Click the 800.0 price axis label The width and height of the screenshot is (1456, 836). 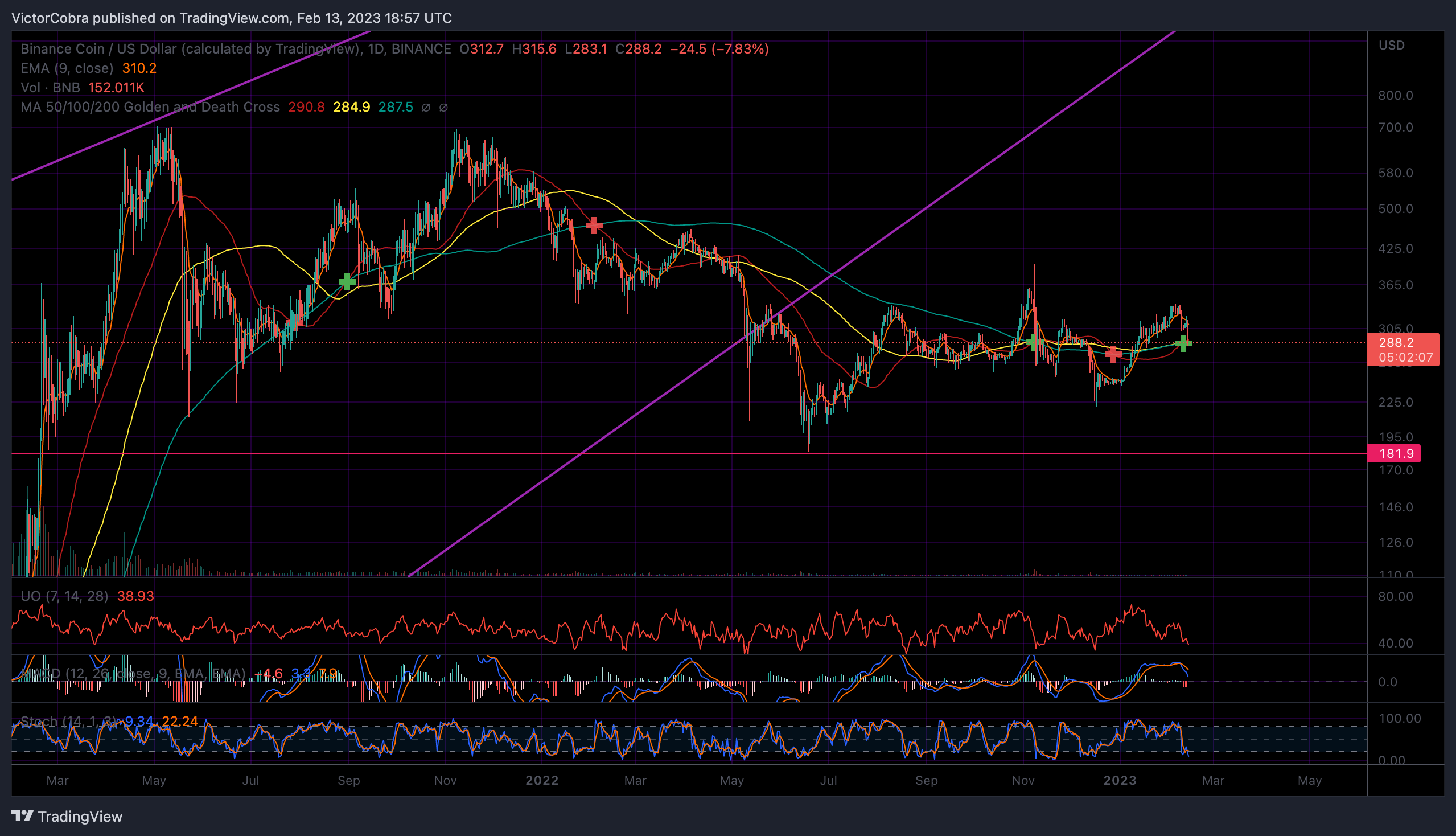pos(1396,95)
